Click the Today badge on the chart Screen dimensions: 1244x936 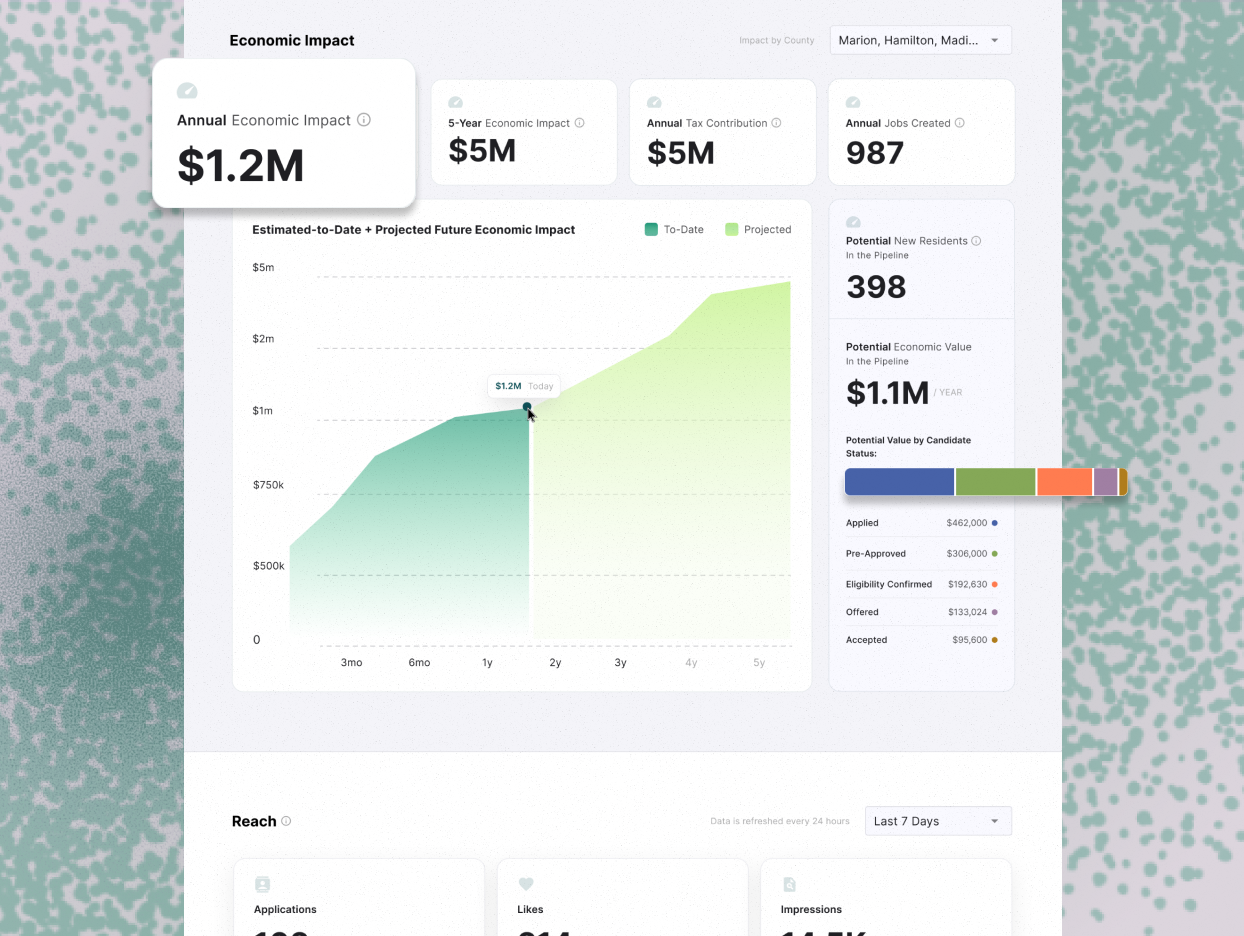[540, 386]
